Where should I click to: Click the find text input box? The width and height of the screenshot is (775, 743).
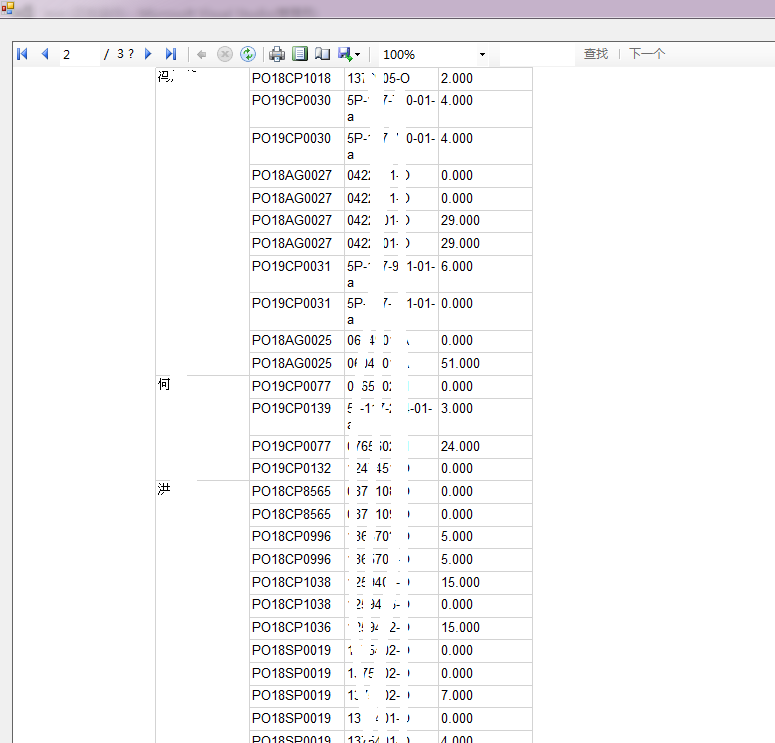tap(537, 54)
